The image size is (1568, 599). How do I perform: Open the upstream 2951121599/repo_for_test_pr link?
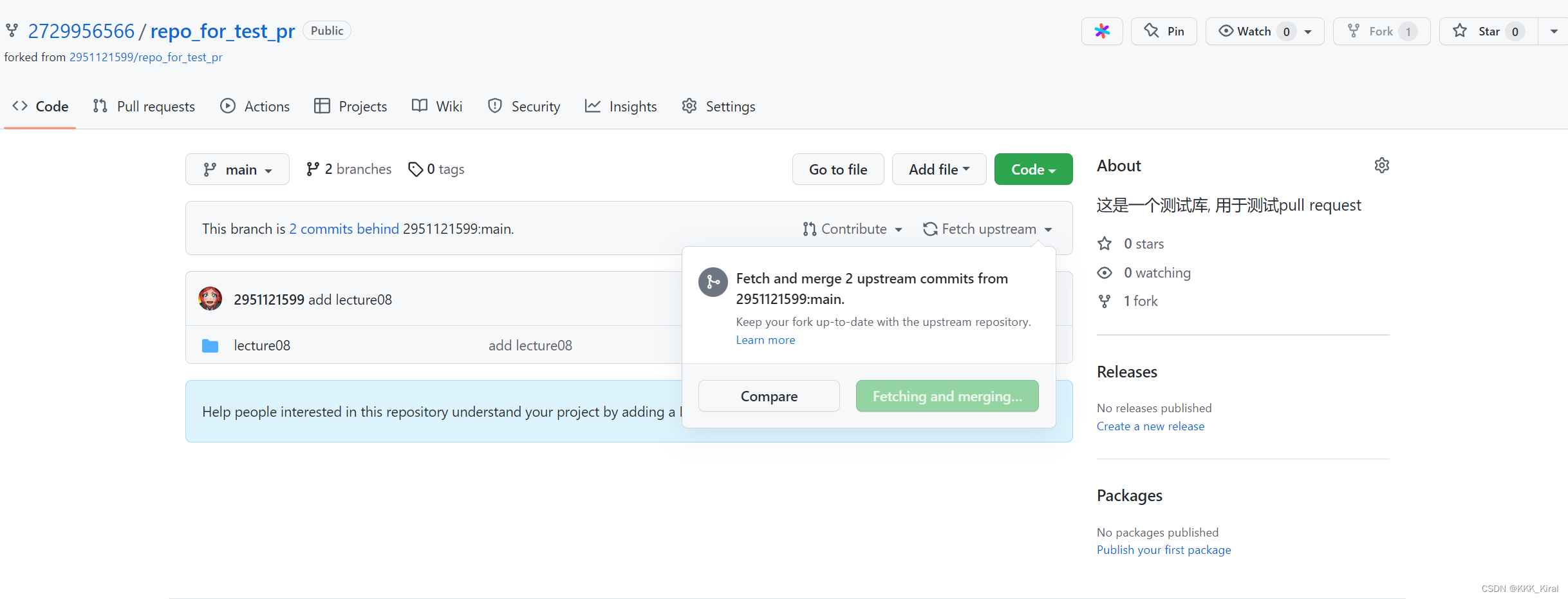[146, 57]
